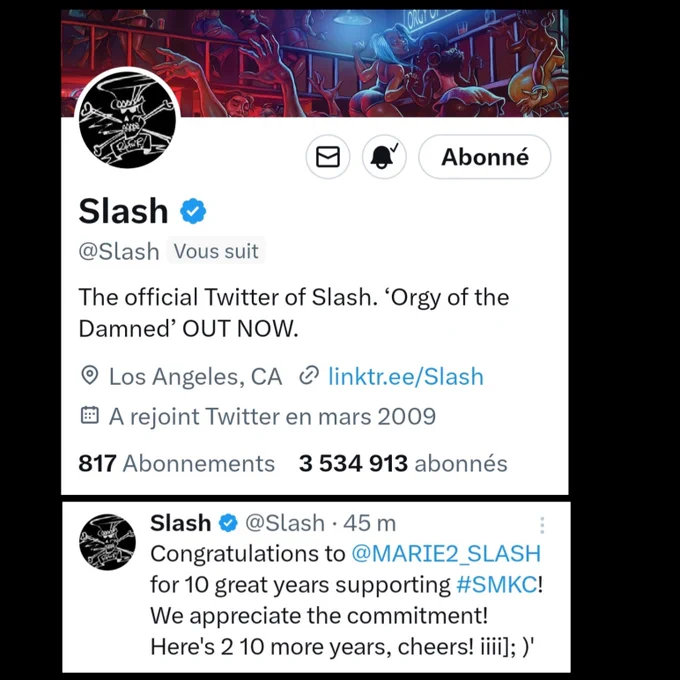Open direct message envelope icon

pyautogui.click(x=328, y=157)
